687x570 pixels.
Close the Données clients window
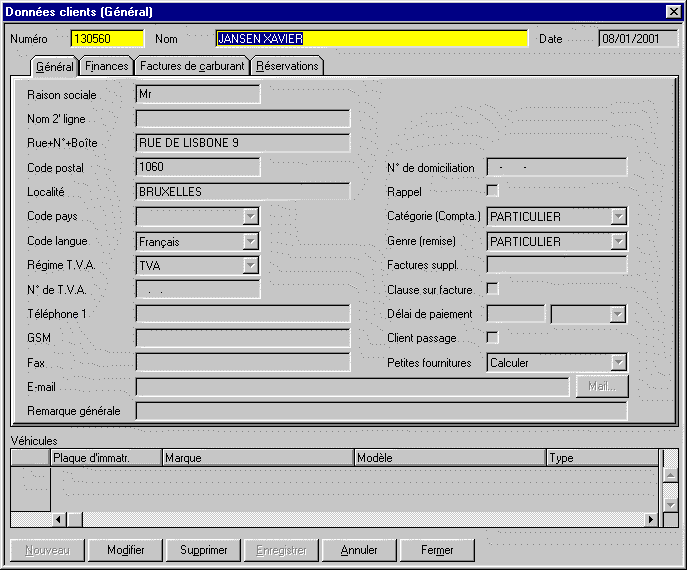tap(673, 11)
